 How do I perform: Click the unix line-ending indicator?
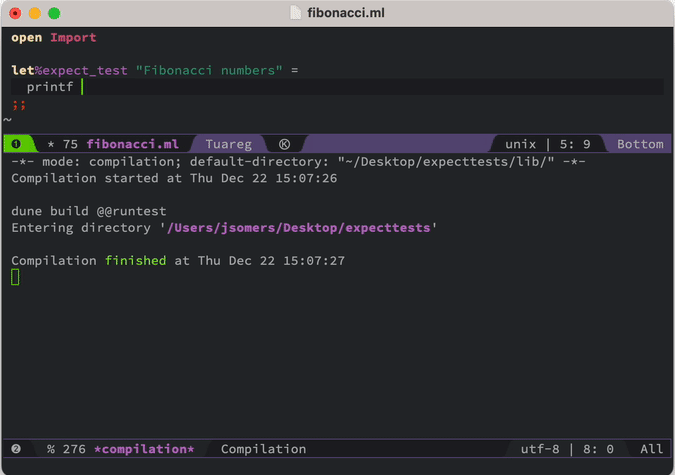pos(520,144)
